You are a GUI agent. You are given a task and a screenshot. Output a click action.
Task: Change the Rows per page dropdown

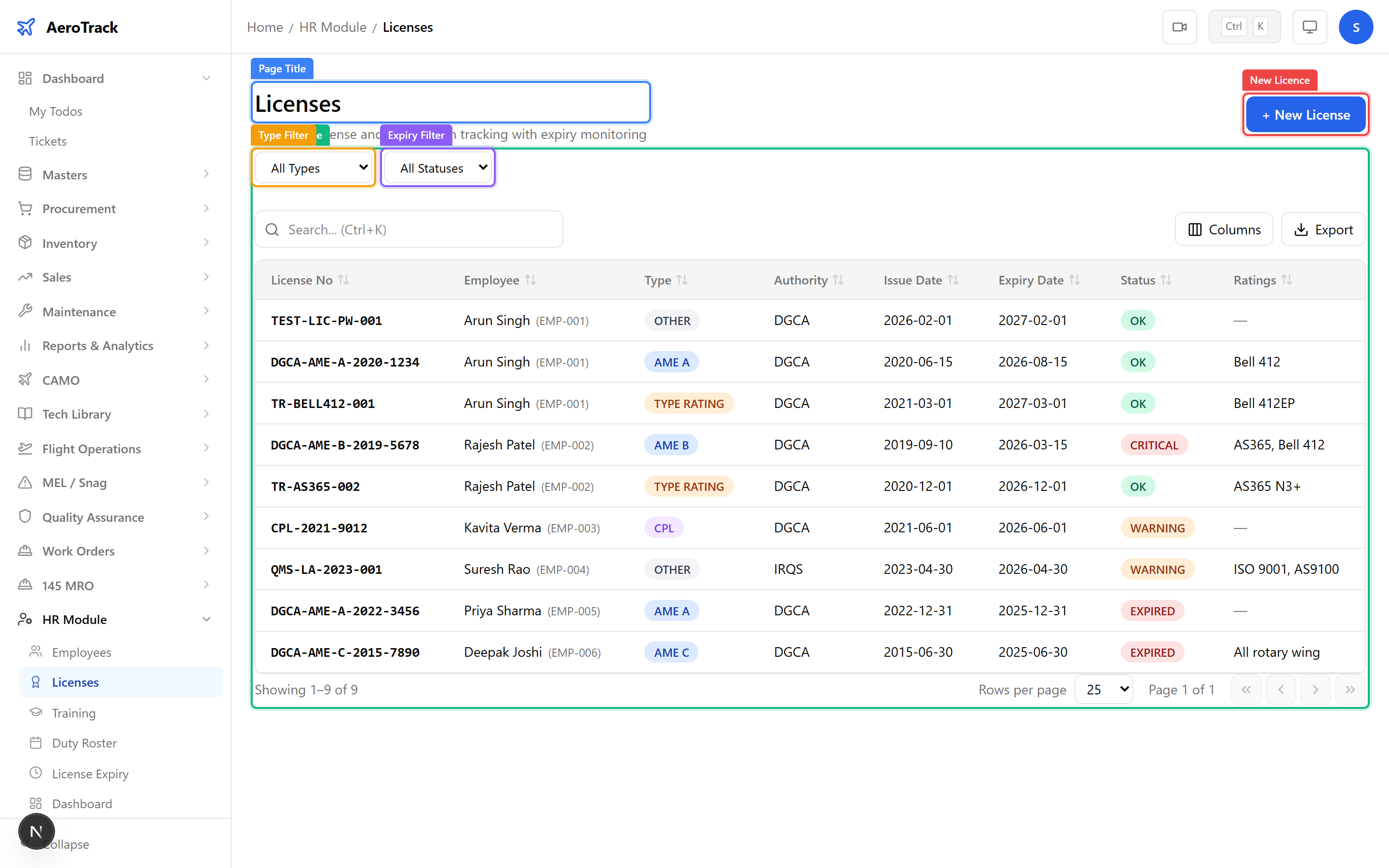point(1103,689)
